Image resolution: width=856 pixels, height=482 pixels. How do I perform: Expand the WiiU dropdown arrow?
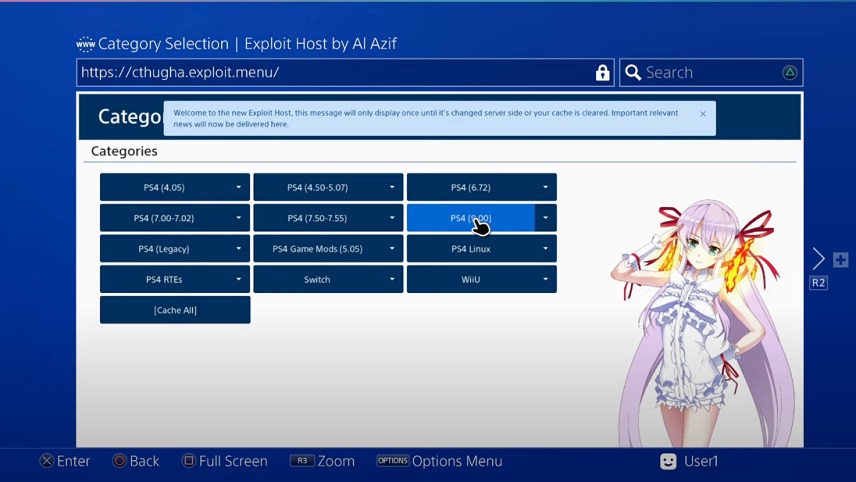(x=545, y=279)
